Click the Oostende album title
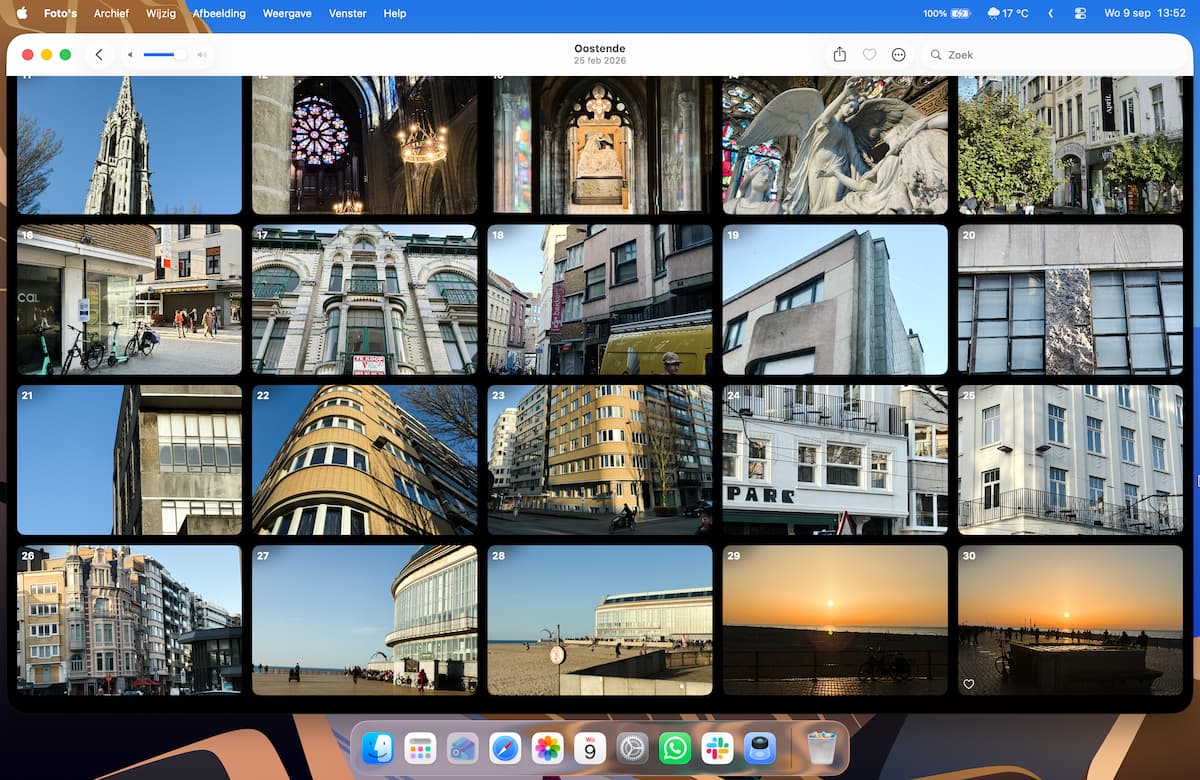 600,48
